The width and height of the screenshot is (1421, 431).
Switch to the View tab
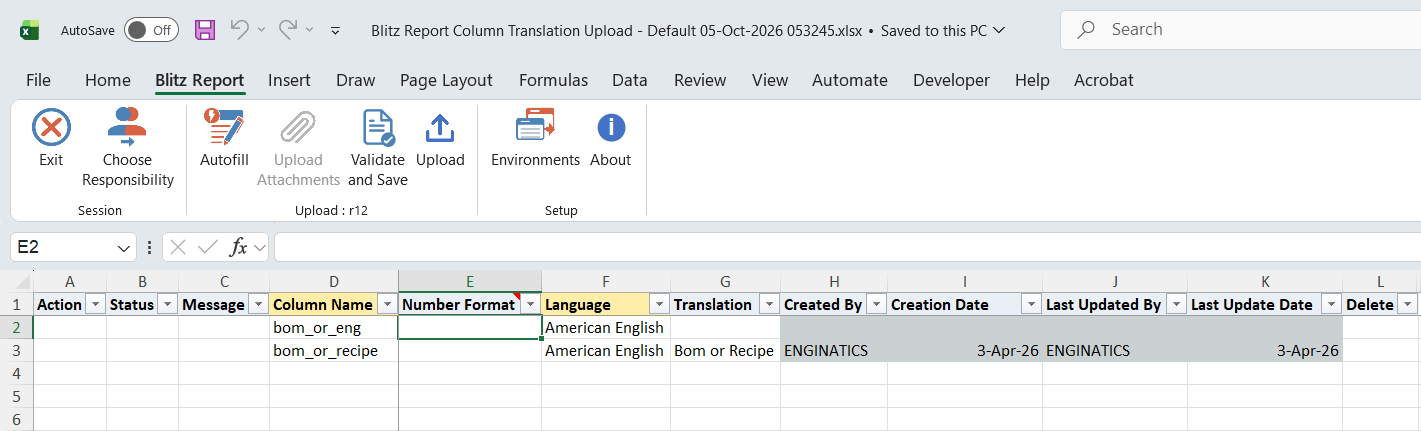click(770, 80)
